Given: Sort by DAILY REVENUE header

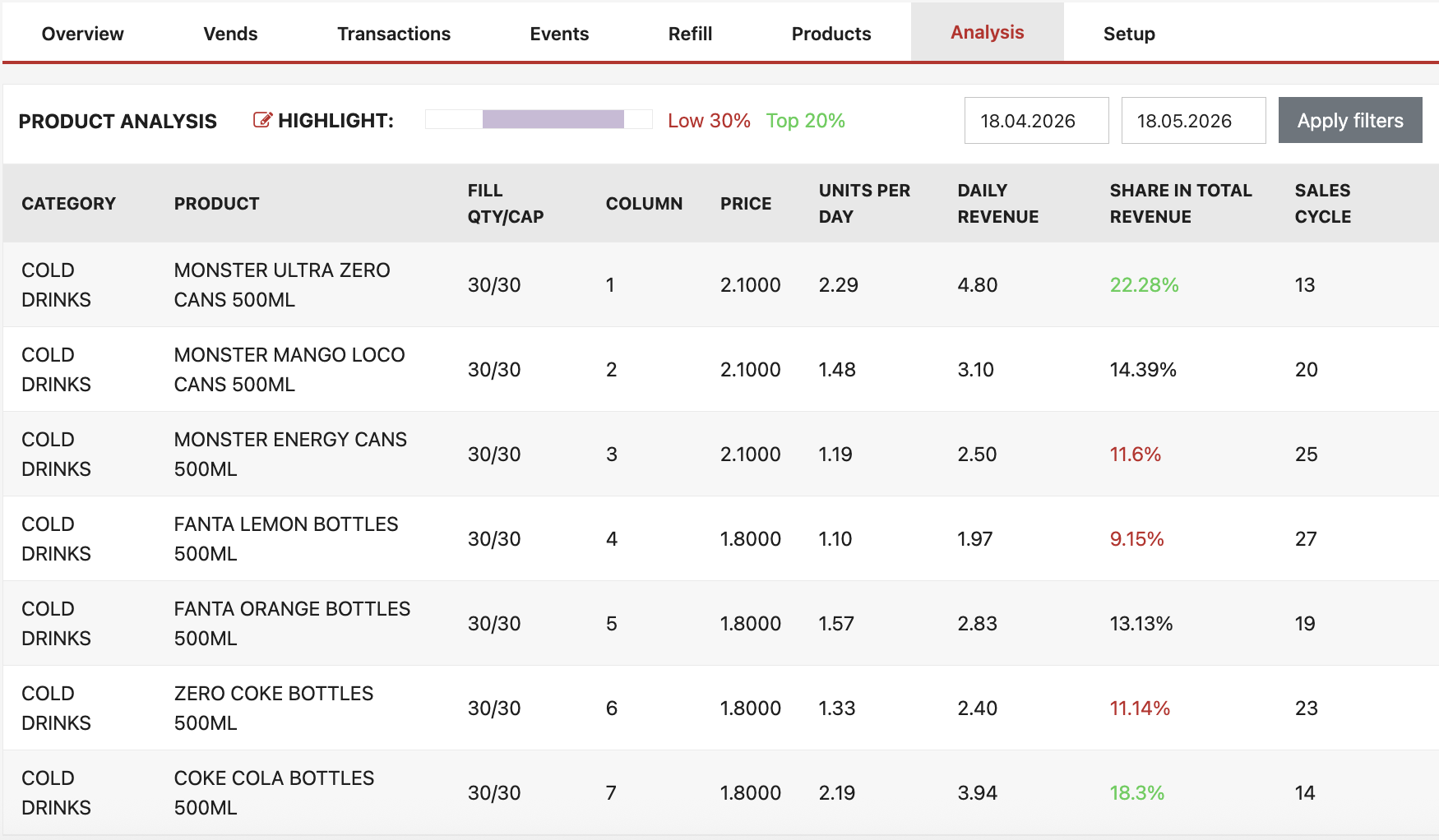Looking at the screenshot, I should click(997, 203).
